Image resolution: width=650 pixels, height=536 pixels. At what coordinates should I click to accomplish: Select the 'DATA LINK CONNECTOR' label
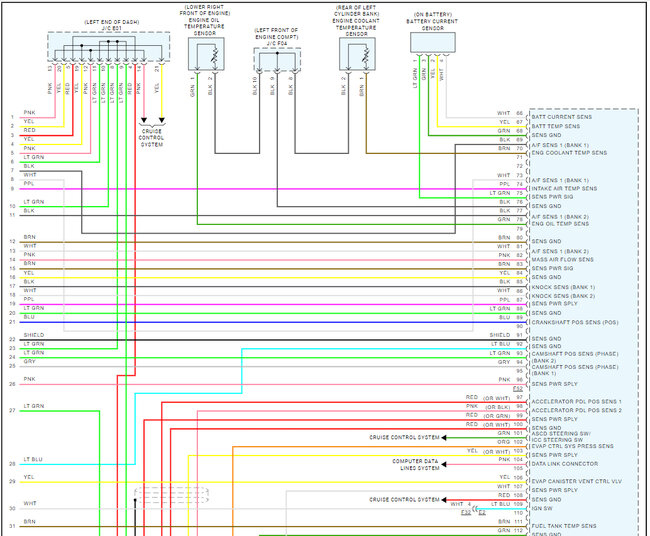click(x=565, y=464)
